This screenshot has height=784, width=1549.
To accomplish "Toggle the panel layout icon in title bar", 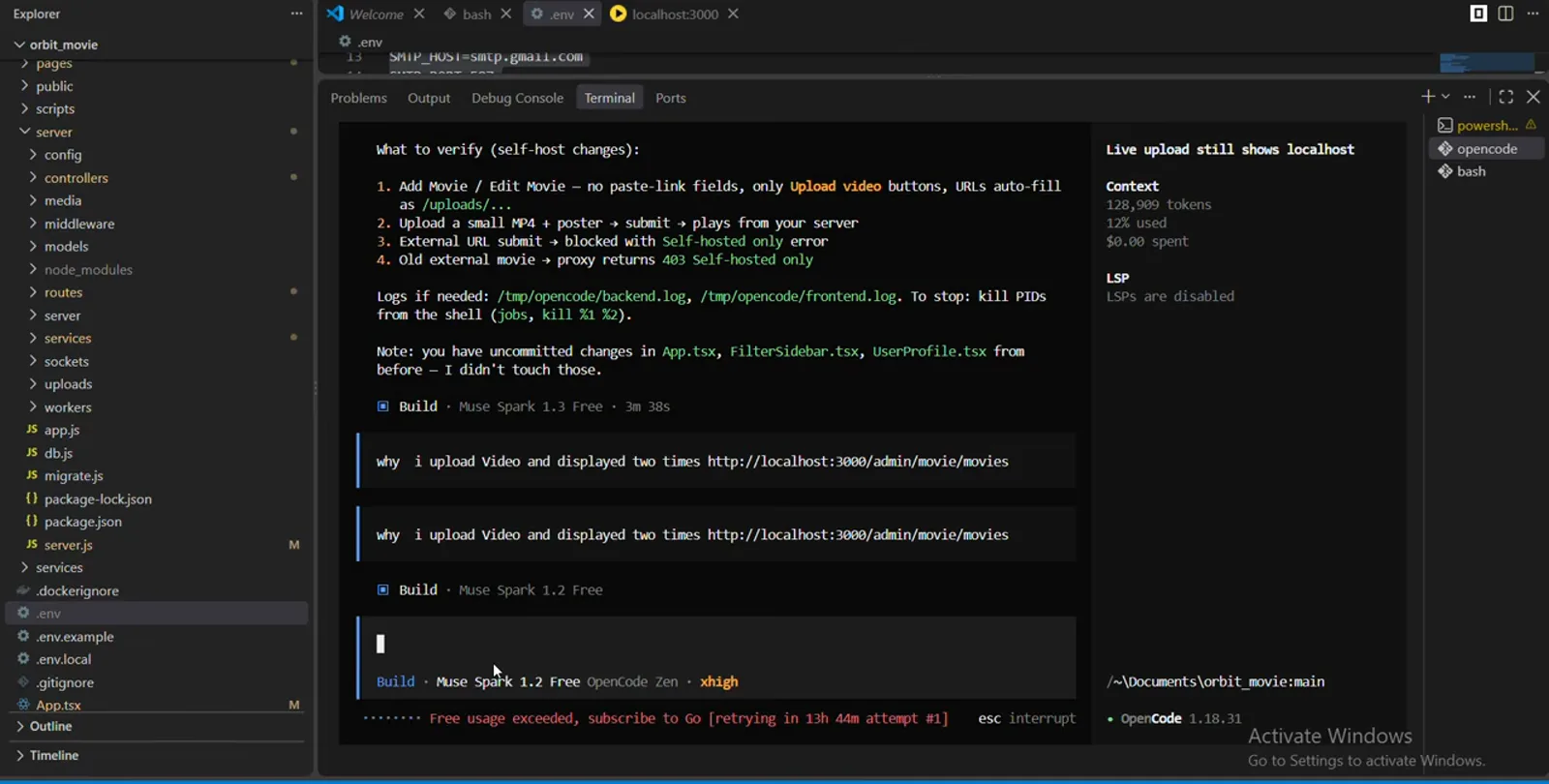I will (x=1478, y=14).
